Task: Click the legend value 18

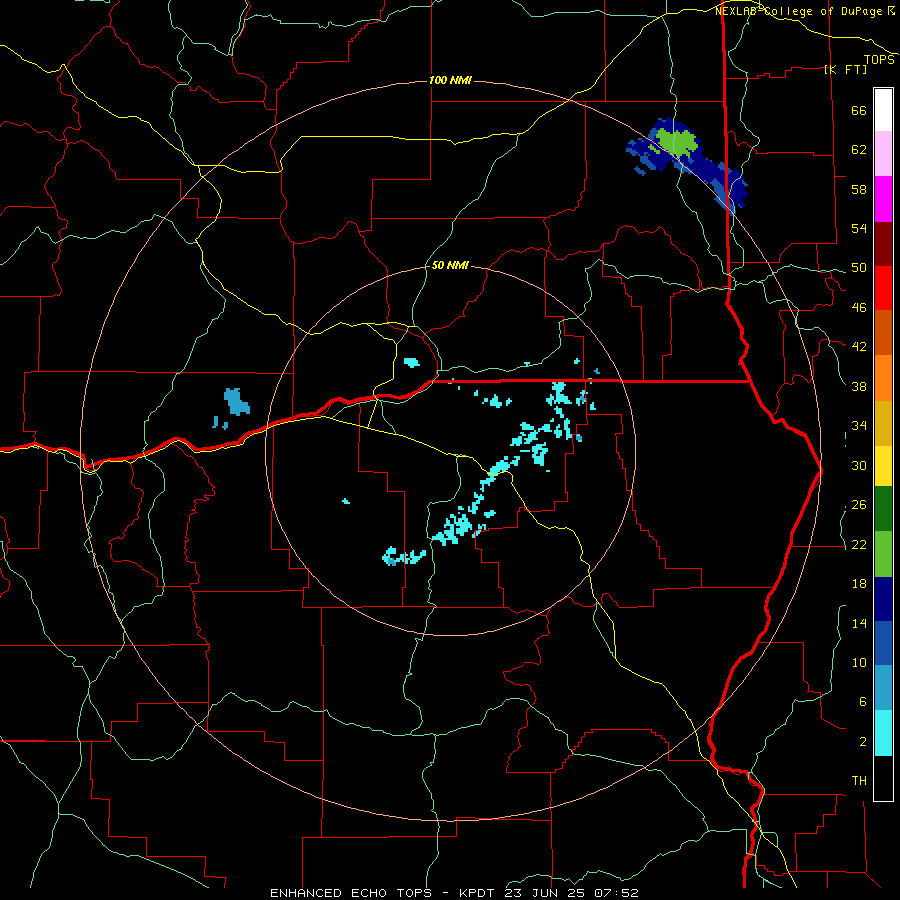Action: pos(859,584)
